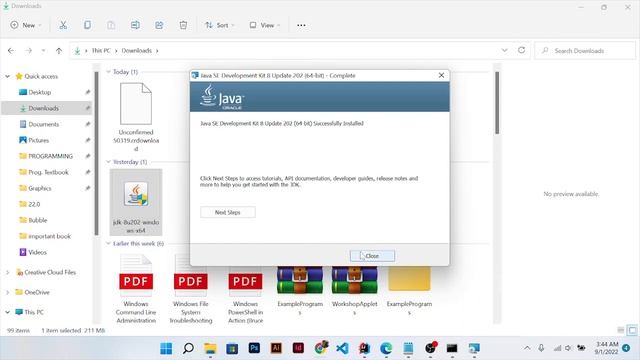Click Close in the Java installer dialog
640x360 pixels.
372,256
